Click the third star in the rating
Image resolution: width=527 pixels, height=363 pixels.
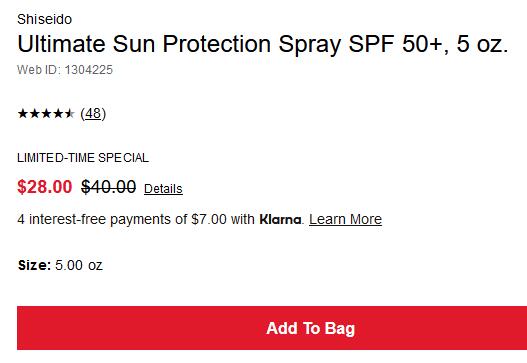click(x=46, y=114)
